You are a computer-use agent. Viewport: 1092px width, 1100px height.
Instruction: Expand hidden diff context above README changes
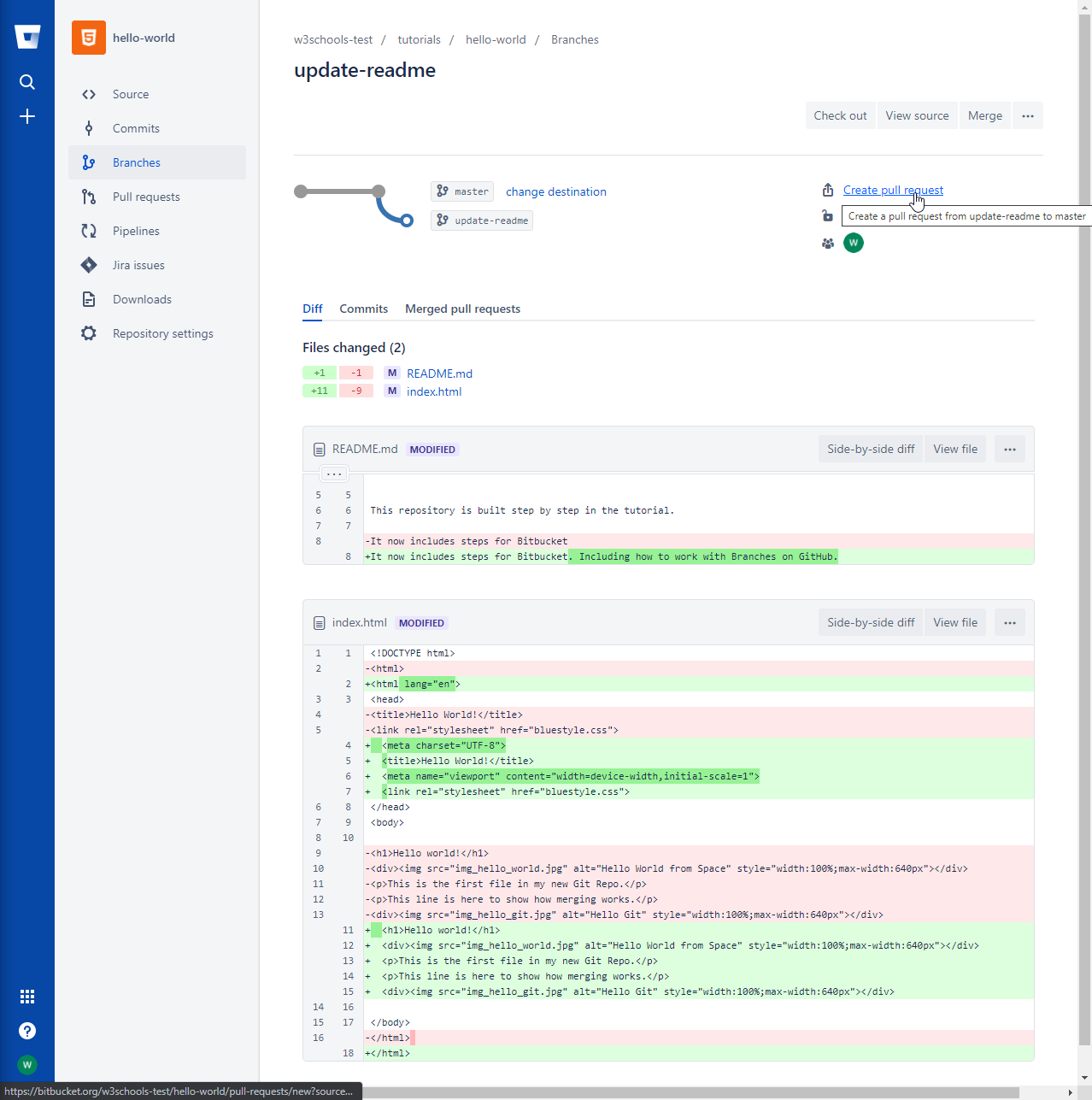(x=333, y=473)
